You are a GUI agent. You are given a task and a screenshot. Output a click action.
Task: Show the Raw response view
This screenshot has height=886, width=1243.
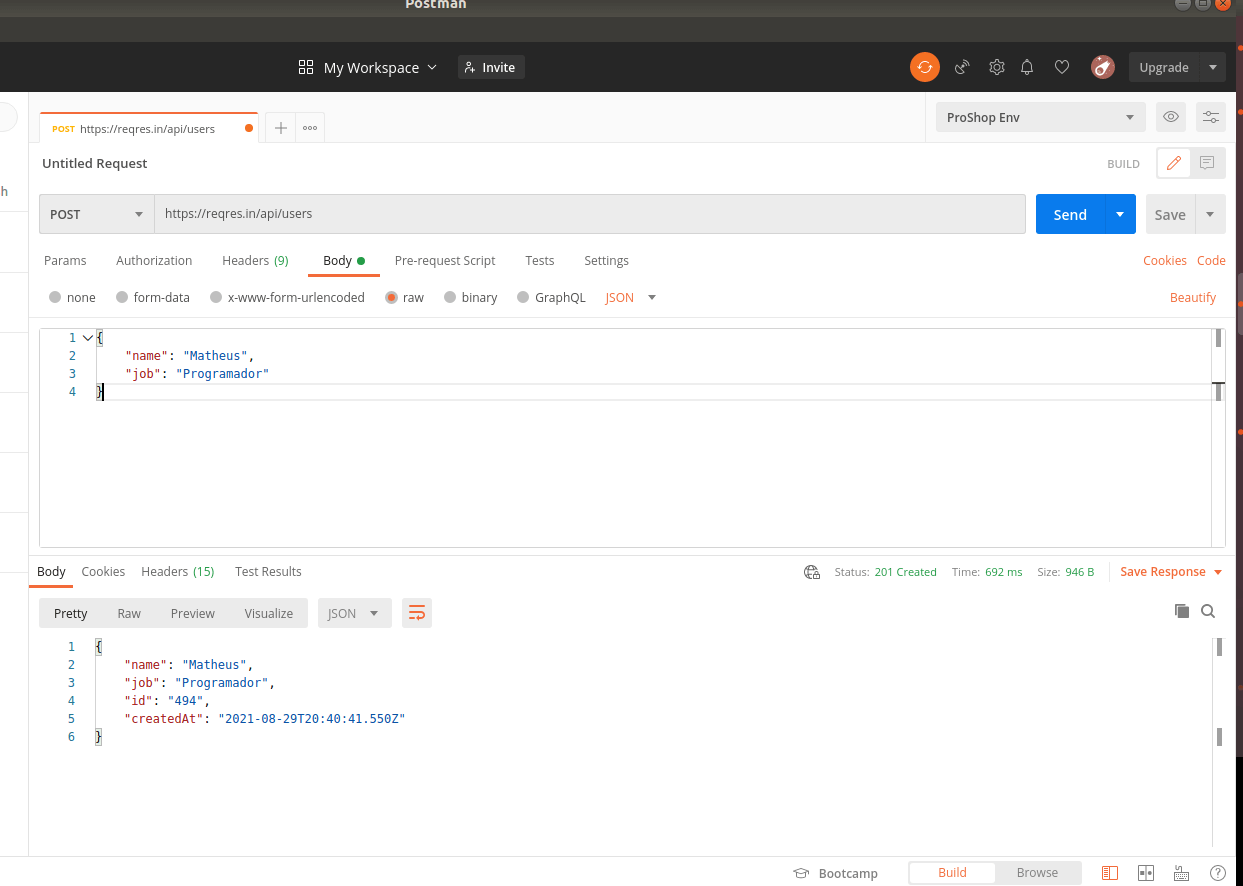click(129, 613)
